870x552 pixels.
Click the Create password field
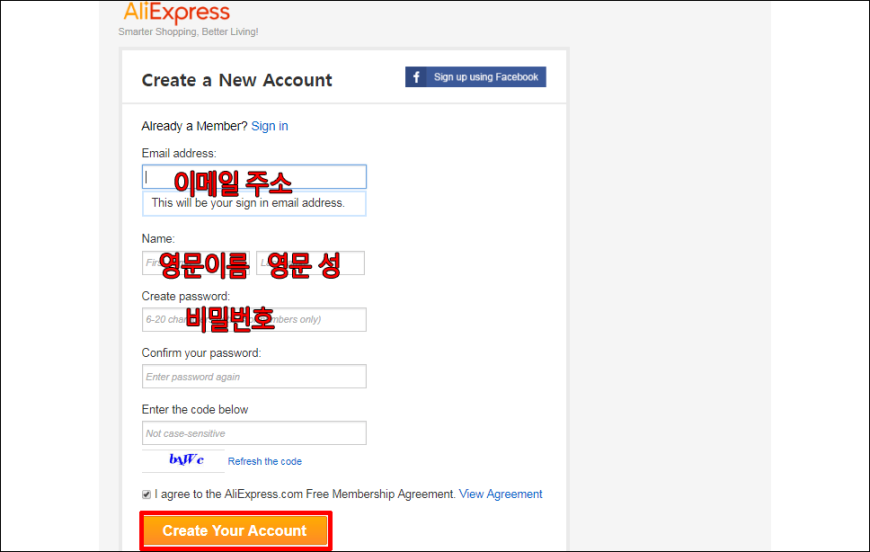tap(254, 320)
